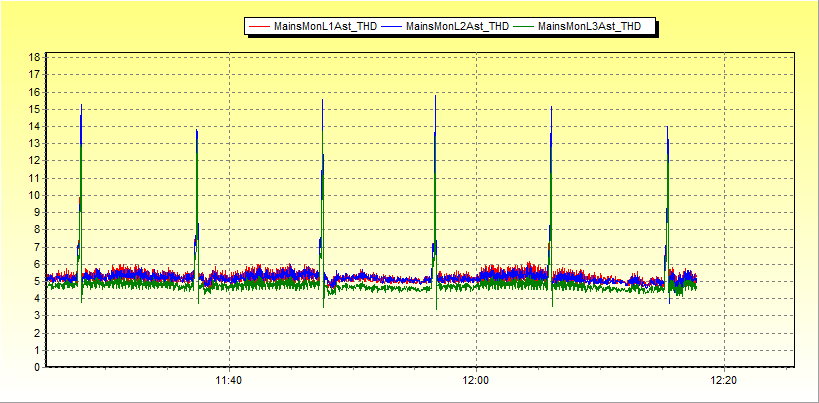Pick the 5 label on the Y axis

click(37, 281)
